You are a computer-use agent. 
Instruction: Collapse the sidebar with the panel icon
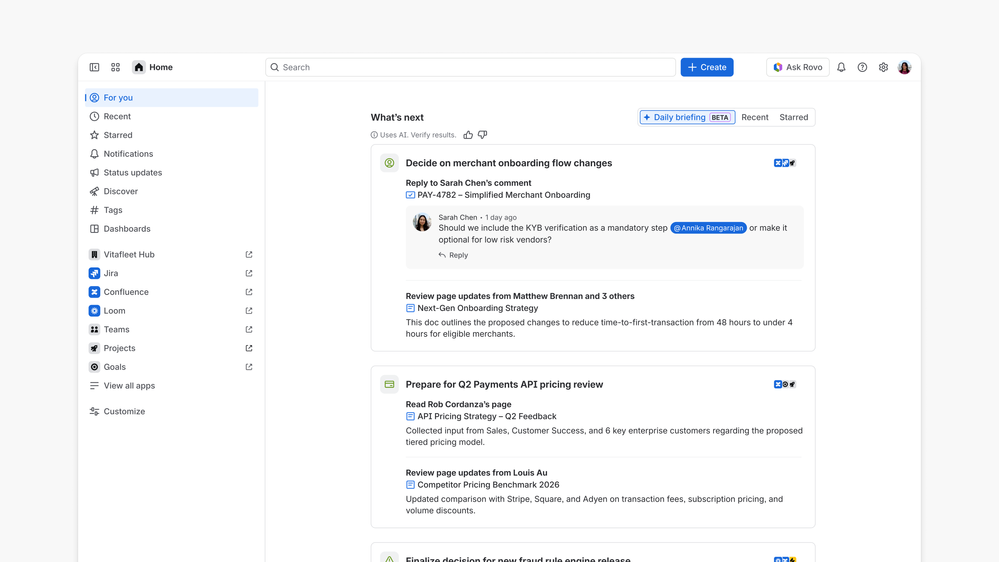pos(94,67)
